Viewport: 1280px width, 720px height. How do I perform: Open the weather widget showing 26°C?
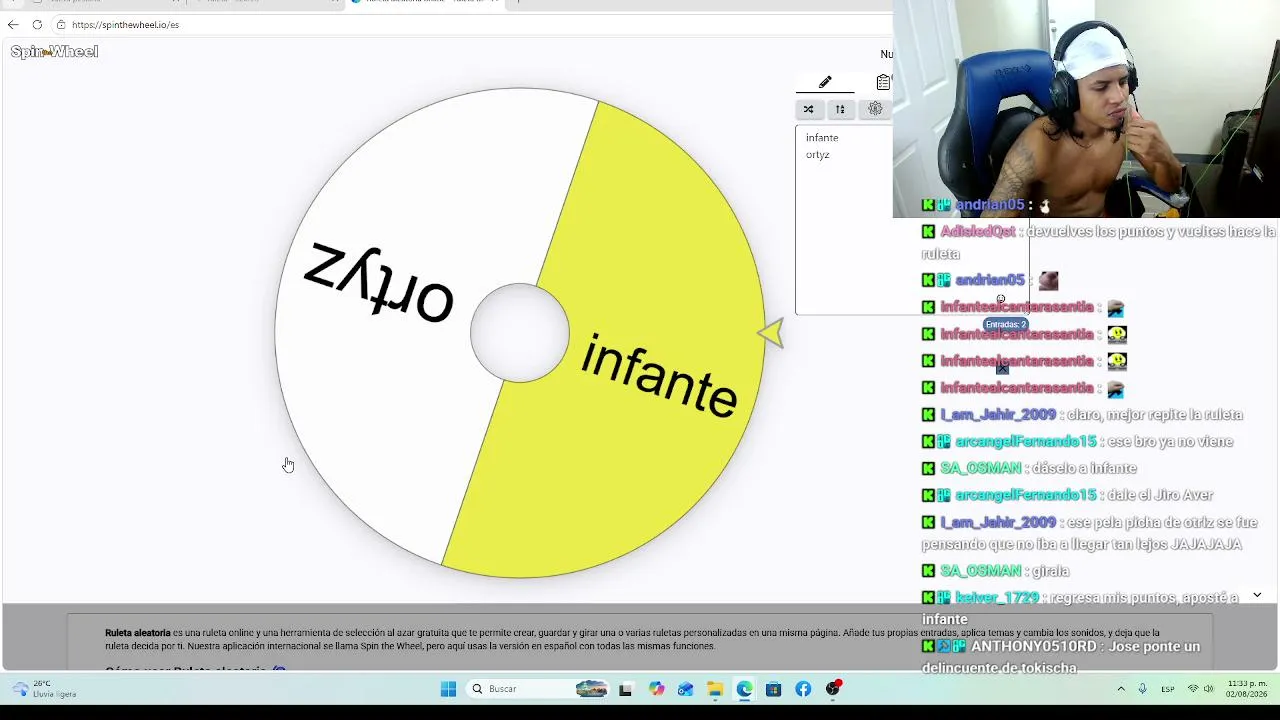(x=45, y=689)
